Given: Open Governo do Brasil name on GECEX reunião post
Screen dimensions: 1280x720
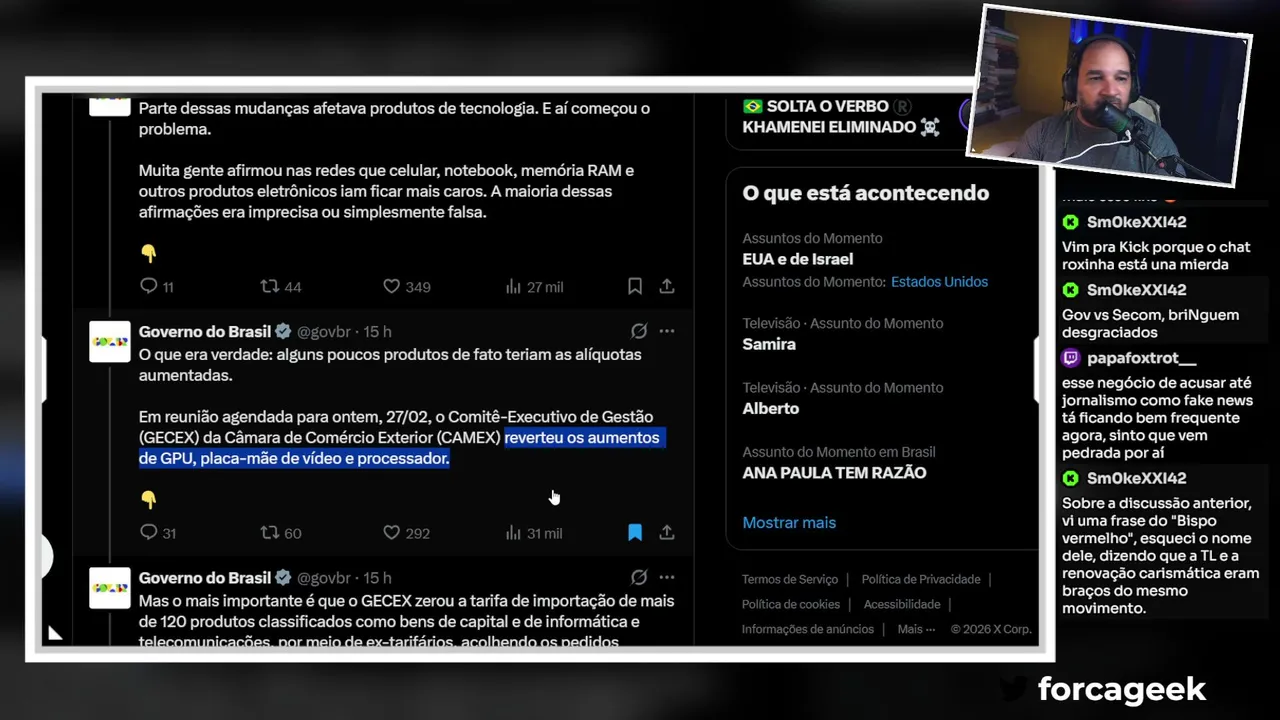Looking at the screenshot, I should (x=205, y=331).
